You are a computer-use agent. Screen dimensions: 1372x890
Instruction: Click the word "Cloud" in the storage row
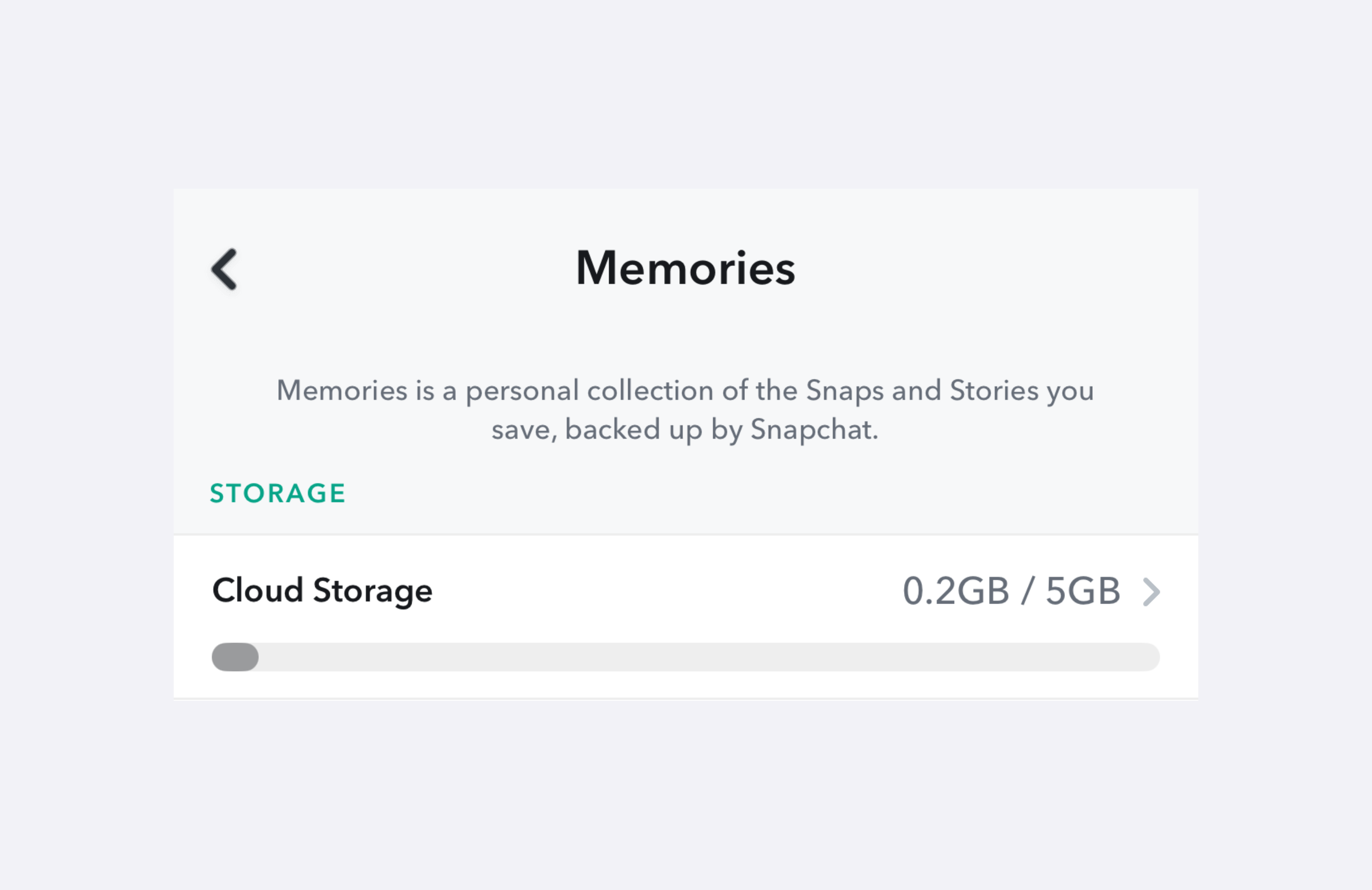pyautogui.click(x=258, y=591)
